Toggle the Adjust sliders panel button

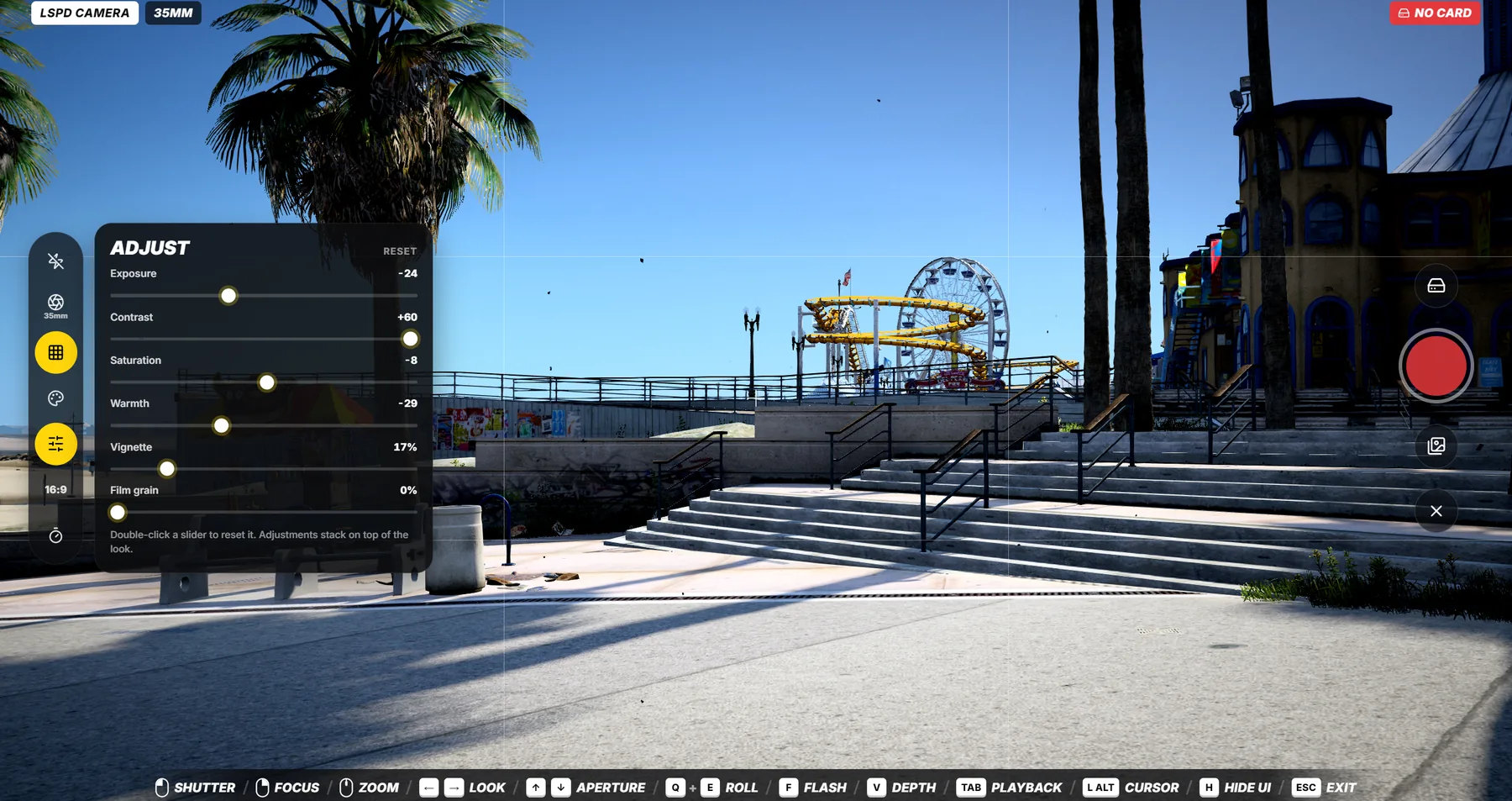(x=55, y=444)
